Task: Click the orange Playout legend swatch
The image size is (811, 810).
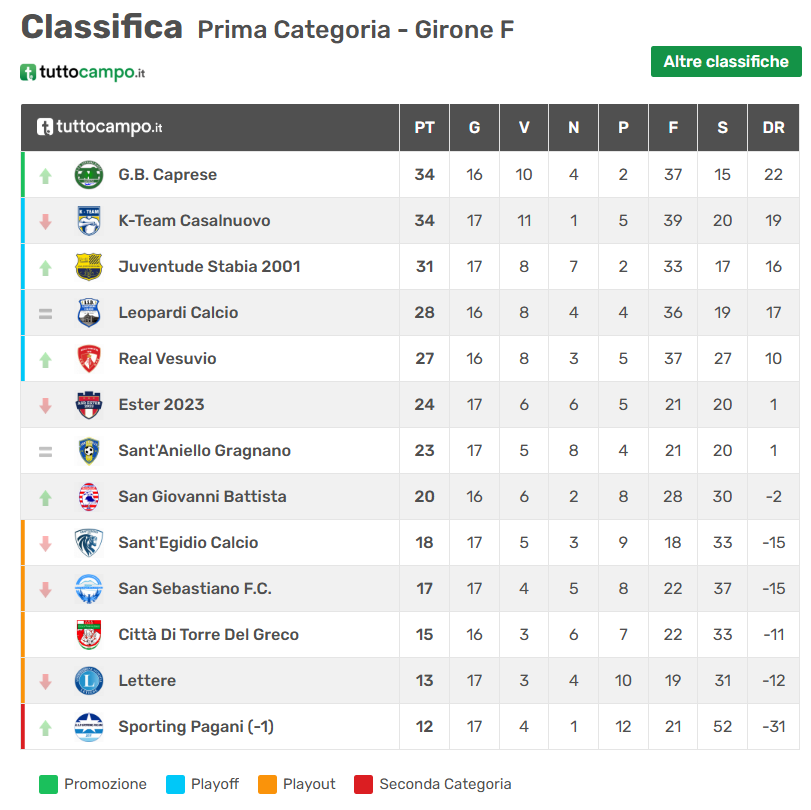Action: point(267,785)
